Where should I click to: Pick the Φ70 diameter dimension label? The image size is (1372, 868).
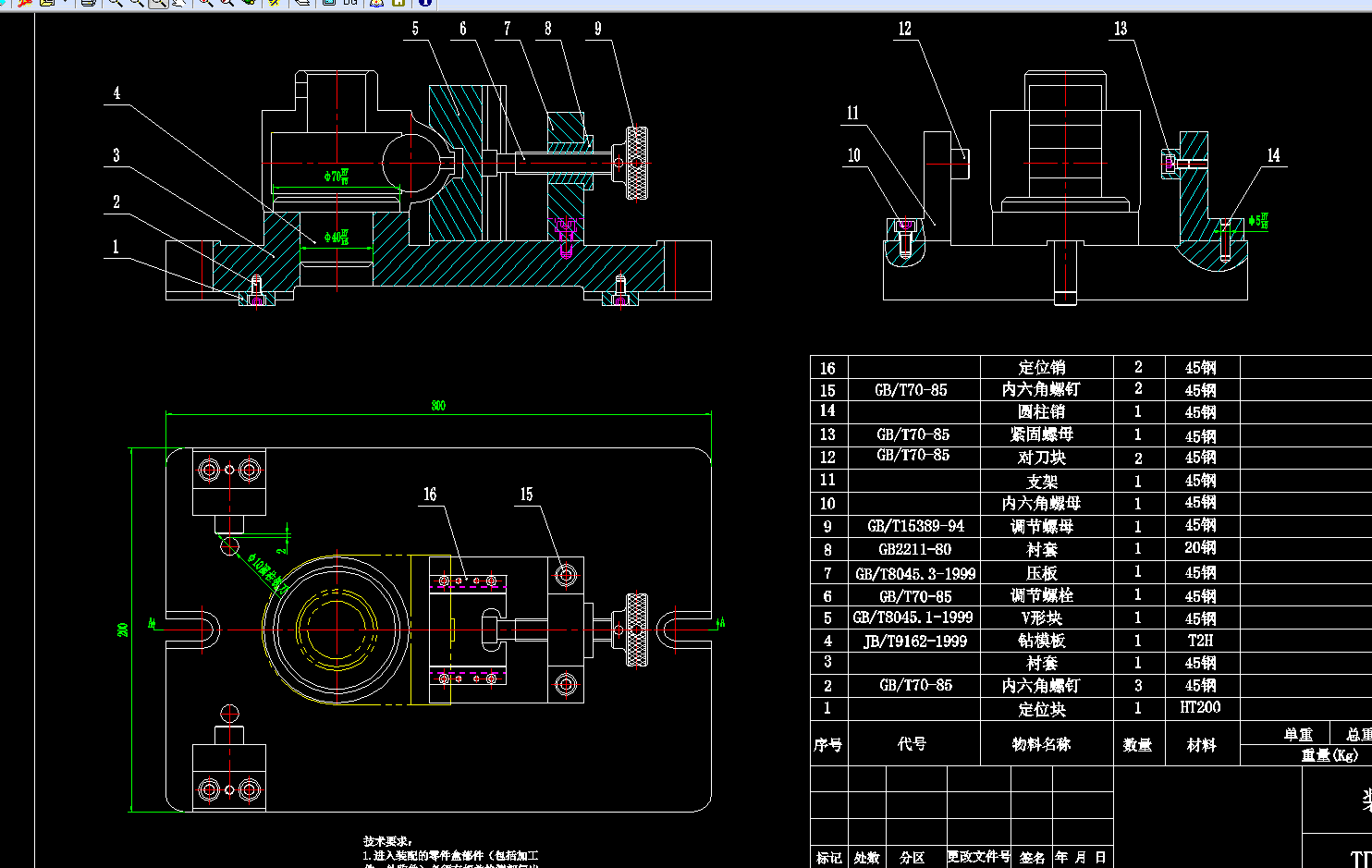point(337,176)
